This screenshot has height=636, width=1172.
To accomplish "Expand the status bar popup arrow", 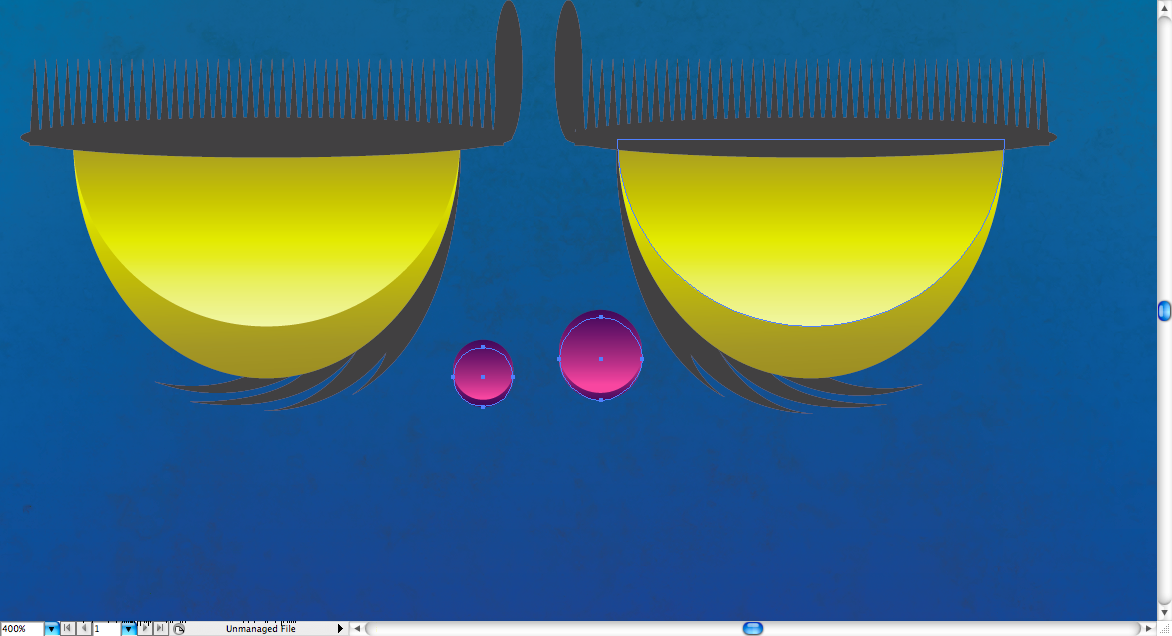I will [340, 629].
